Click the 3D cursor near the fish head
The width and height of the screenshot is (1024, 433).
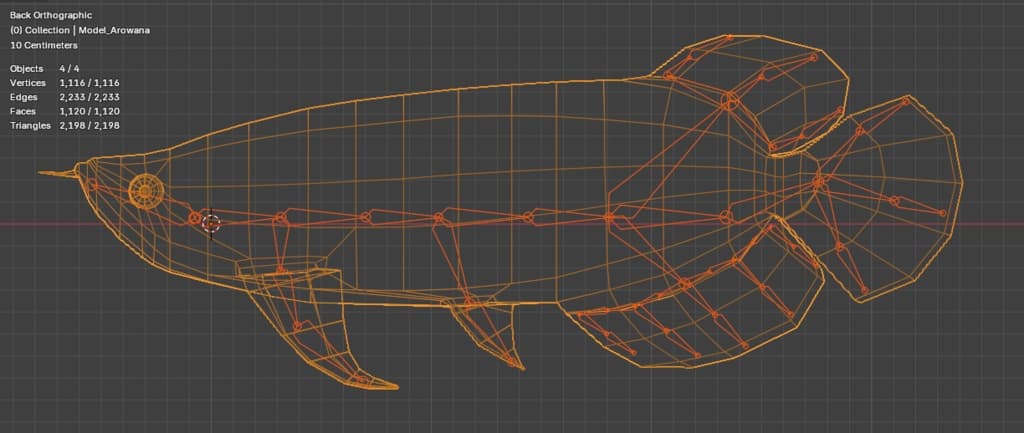[x=211, y=223]
